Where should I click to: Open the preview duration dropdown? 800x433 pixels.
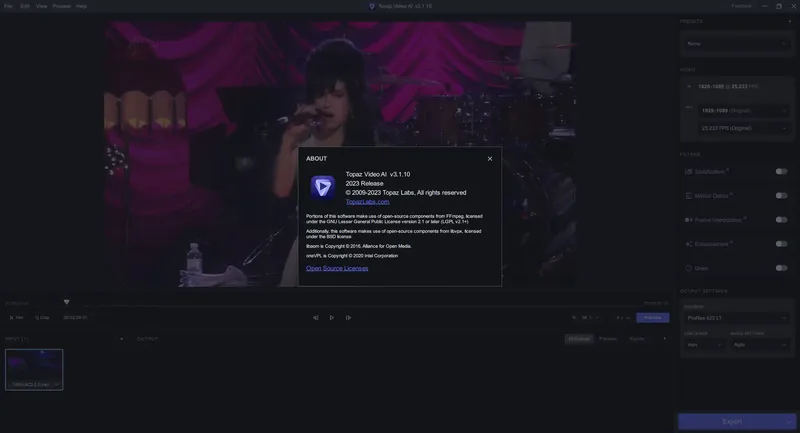[622, 318]
